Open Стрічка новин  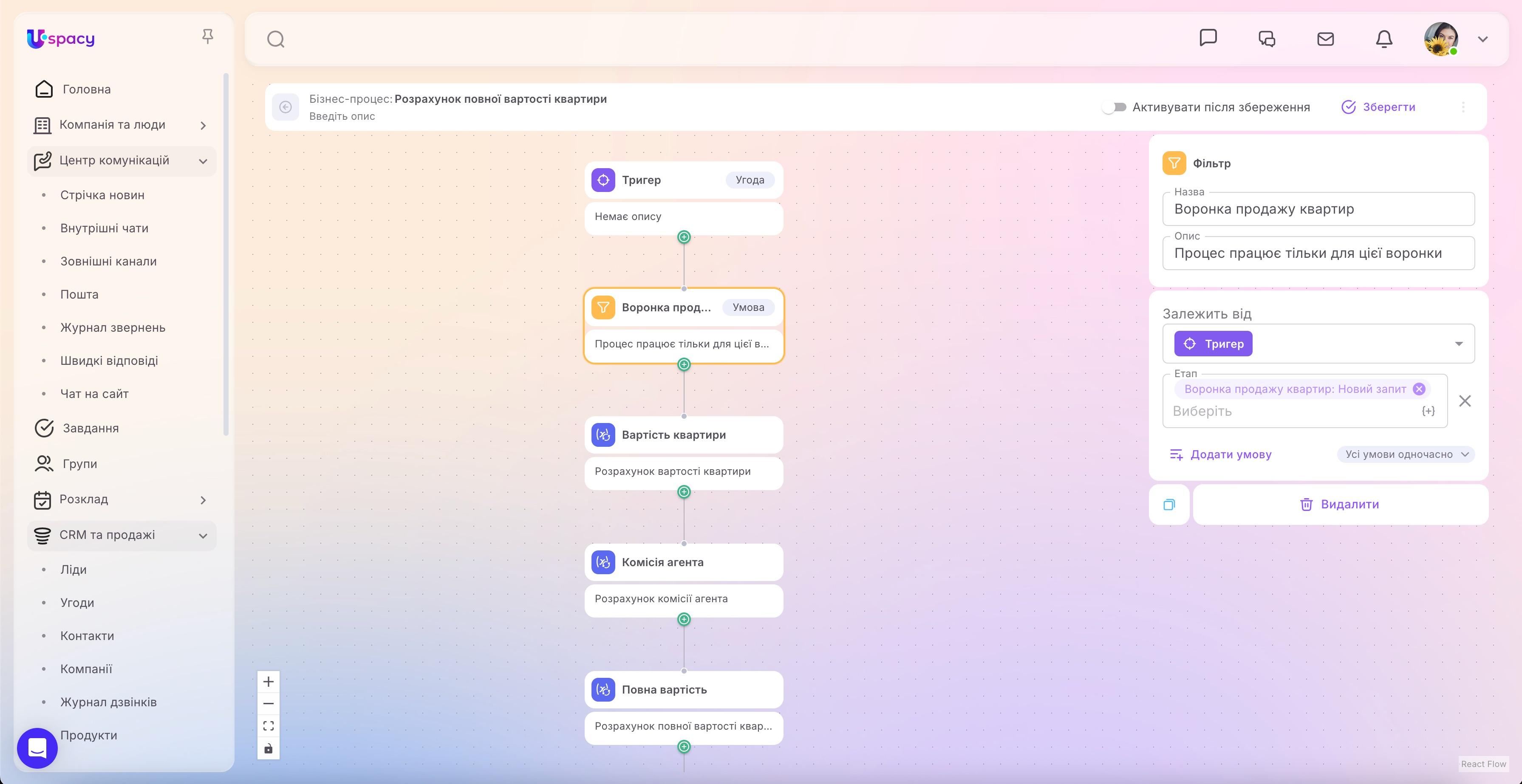[102, 195]
